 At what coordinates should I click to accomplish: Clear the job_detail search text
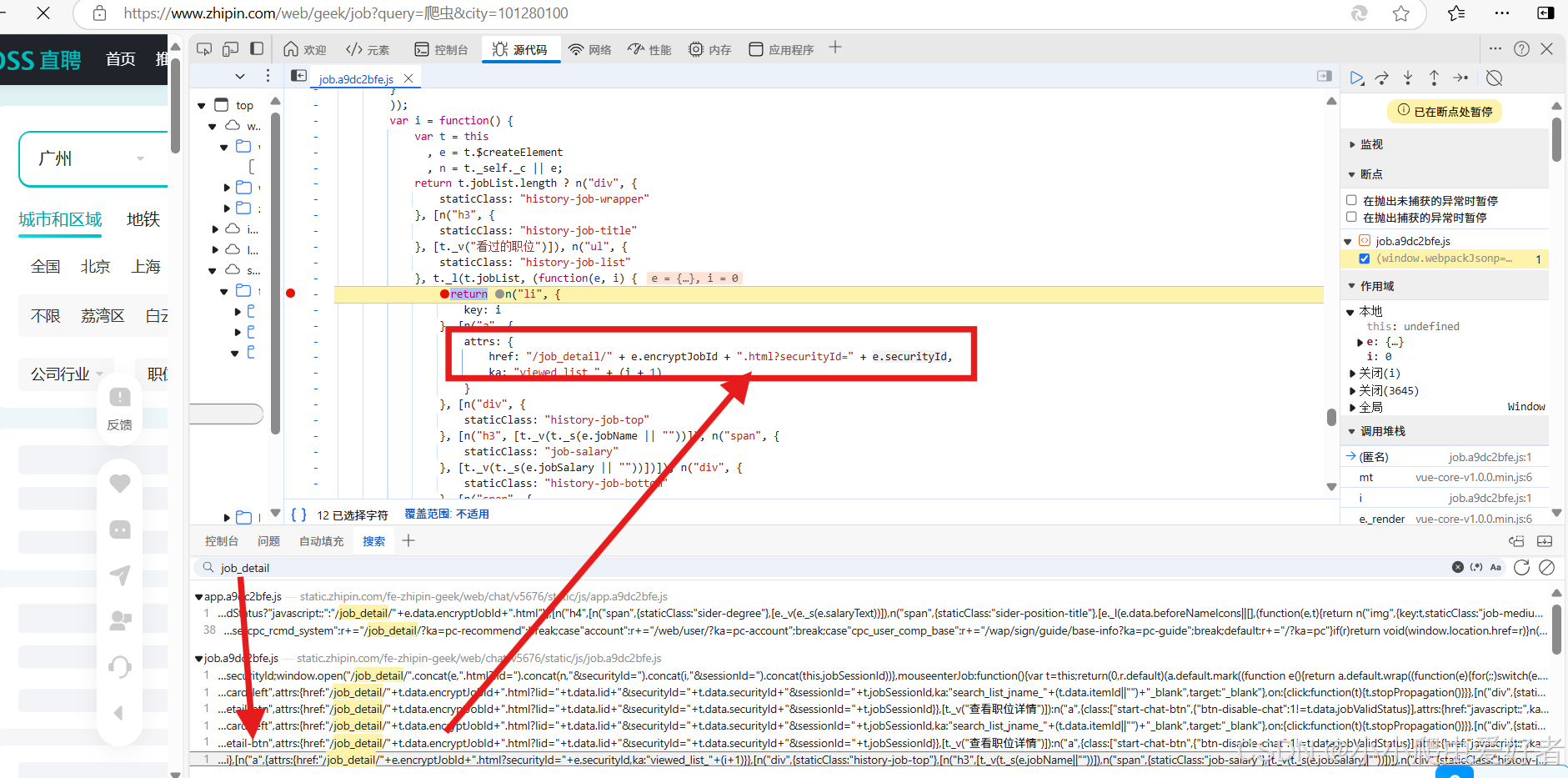pos(1458,567)
